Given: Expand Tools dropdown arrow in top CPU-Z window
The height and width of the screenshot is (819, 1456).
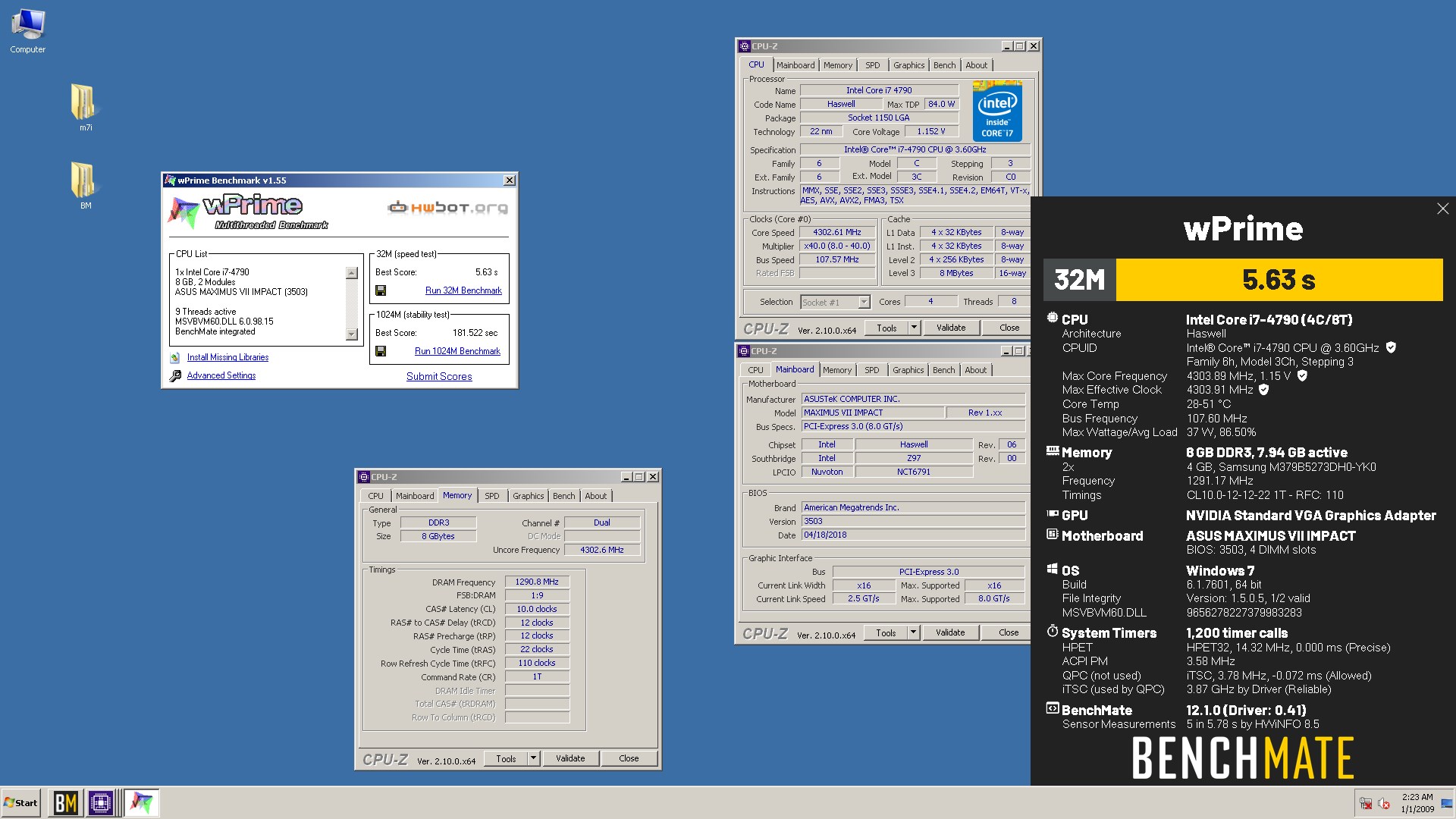Looking at the screenshot, I should 914,328.
